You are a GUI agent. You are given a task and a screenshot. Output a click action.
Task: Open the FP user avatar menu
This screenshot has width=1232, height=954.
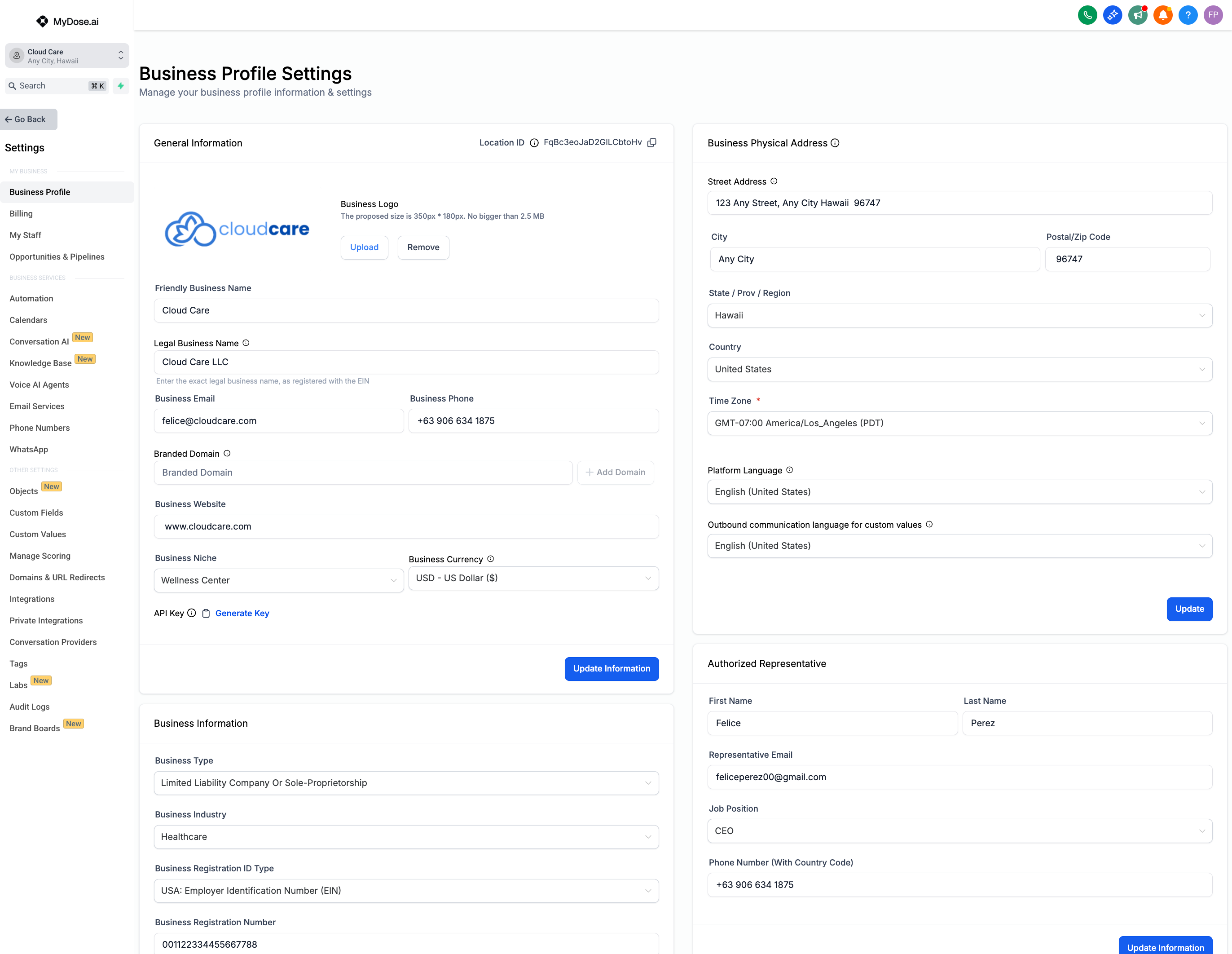[x=1213, y=15]
